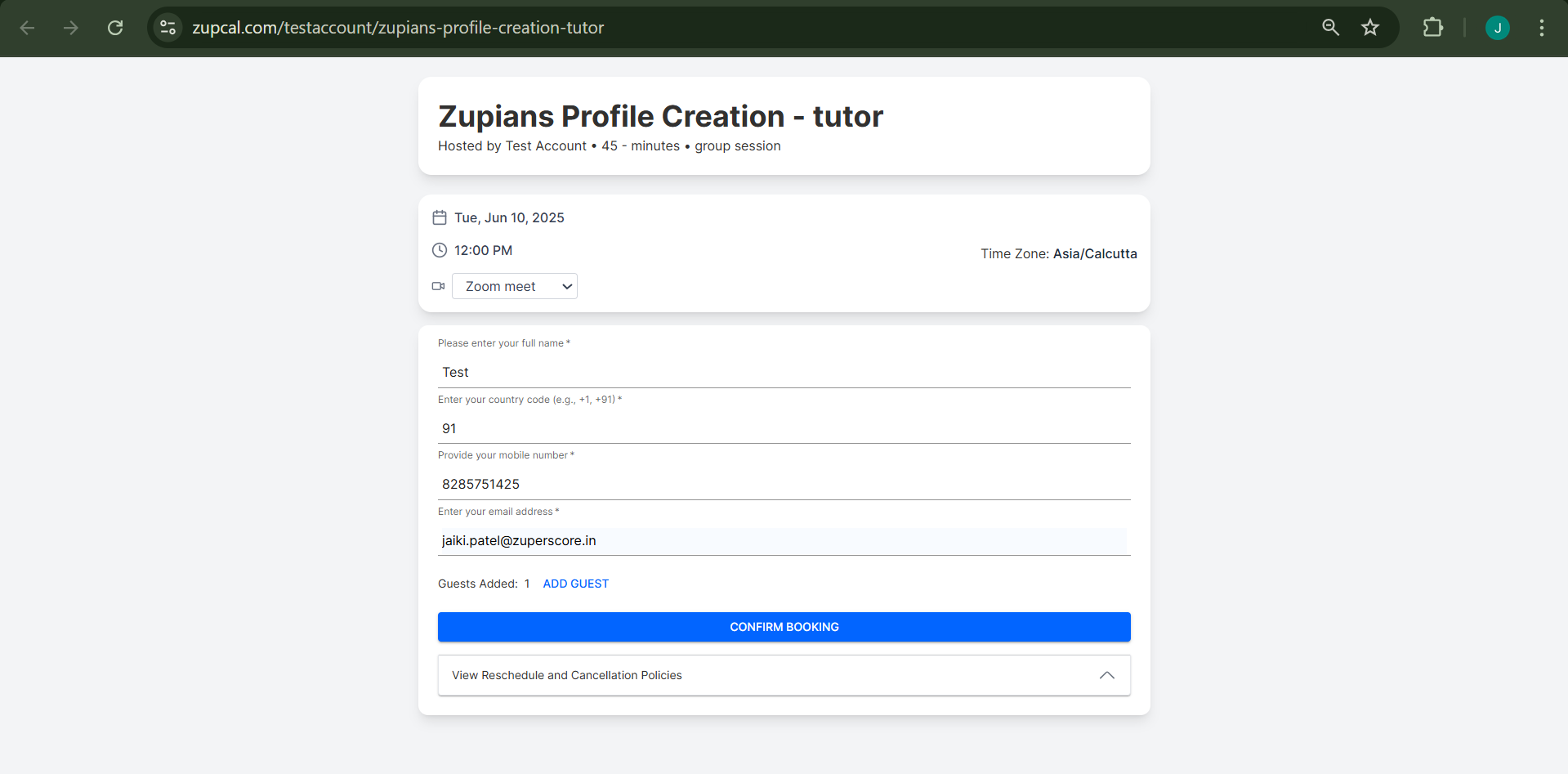Click the Add Guest link
Viewport: 1568px width, 774px height.
pos(575,584)
